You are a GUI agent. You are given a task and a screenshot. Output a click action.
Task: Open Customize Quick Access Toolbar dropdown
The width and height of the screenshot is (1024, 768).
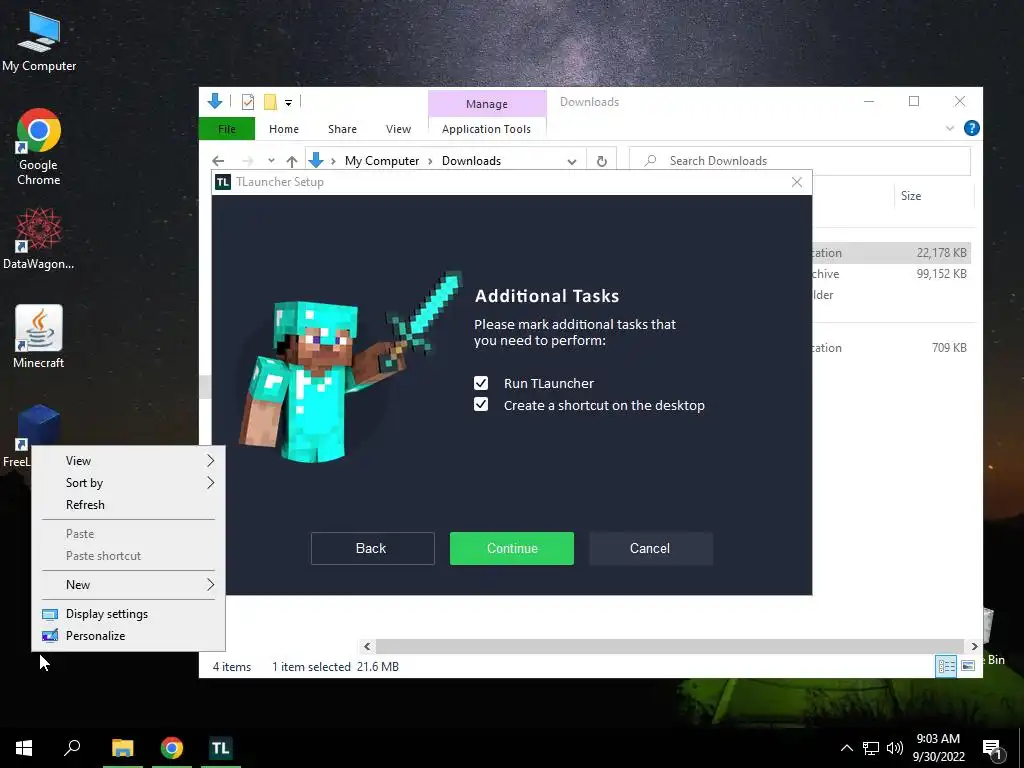tap(288, 103)
